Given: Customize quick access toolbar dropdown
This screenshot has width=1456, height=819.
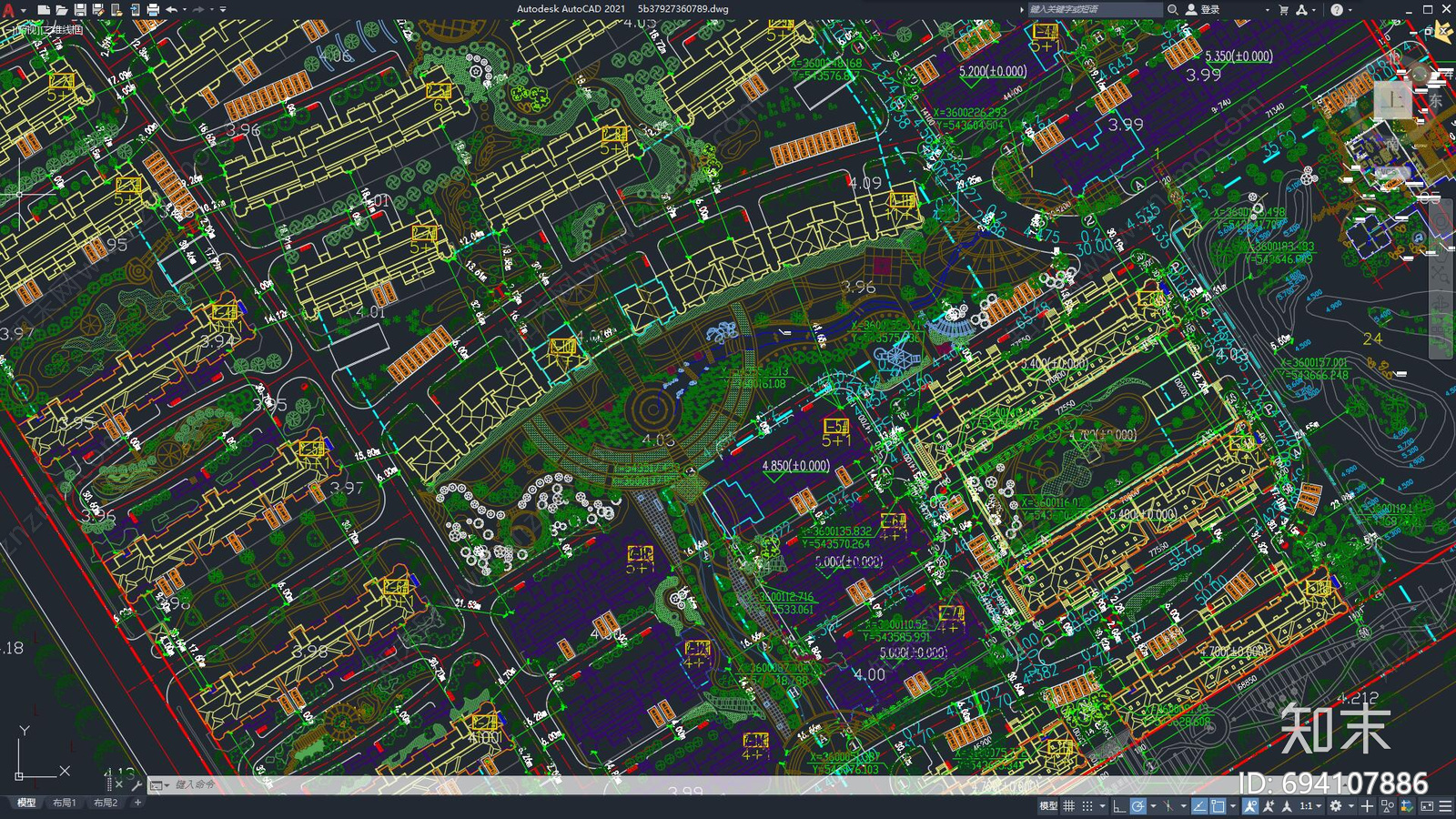Looking at the screenshot, I should point(223,10).
